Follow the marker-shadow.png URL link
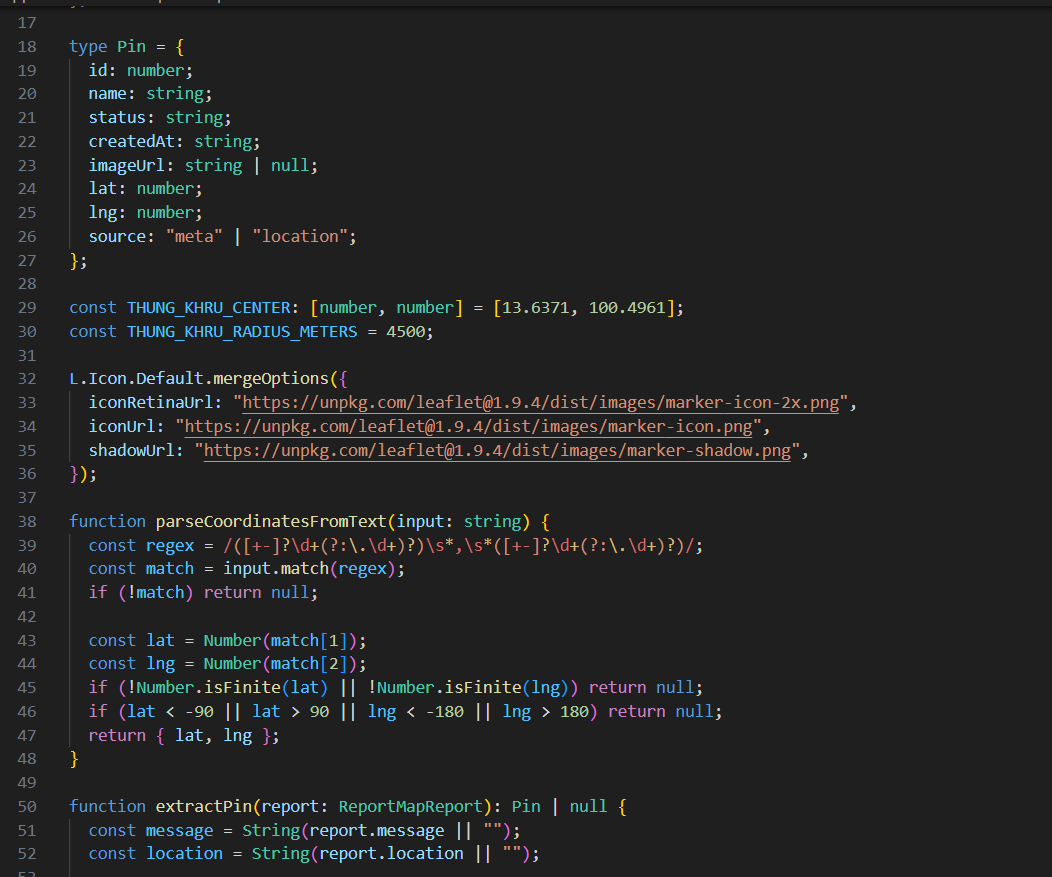 point(497,450)
